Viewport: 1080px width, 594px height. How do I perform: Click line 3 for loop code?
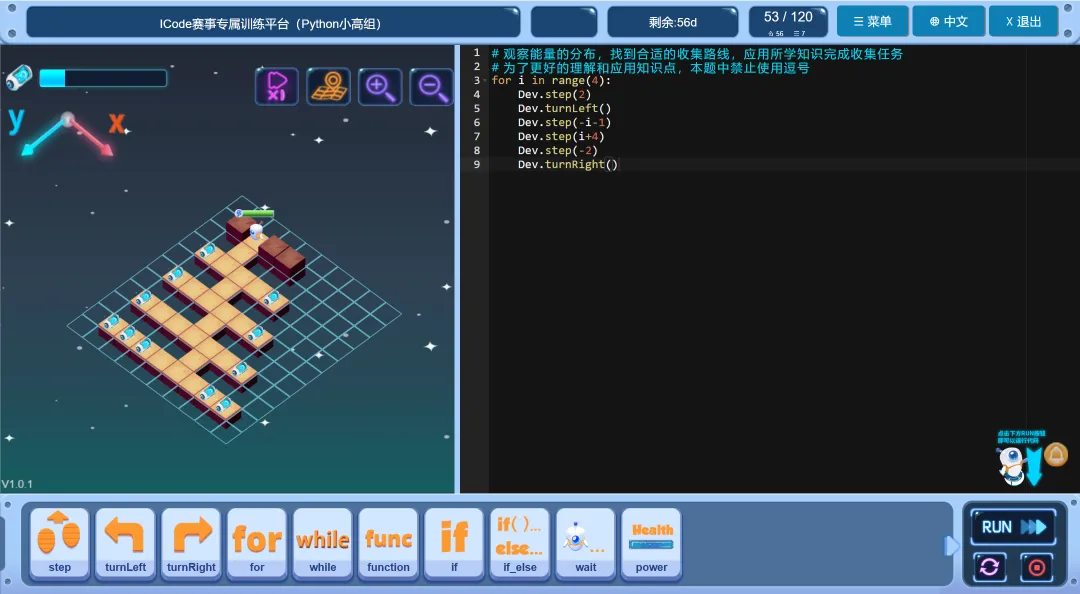[551, 81]
